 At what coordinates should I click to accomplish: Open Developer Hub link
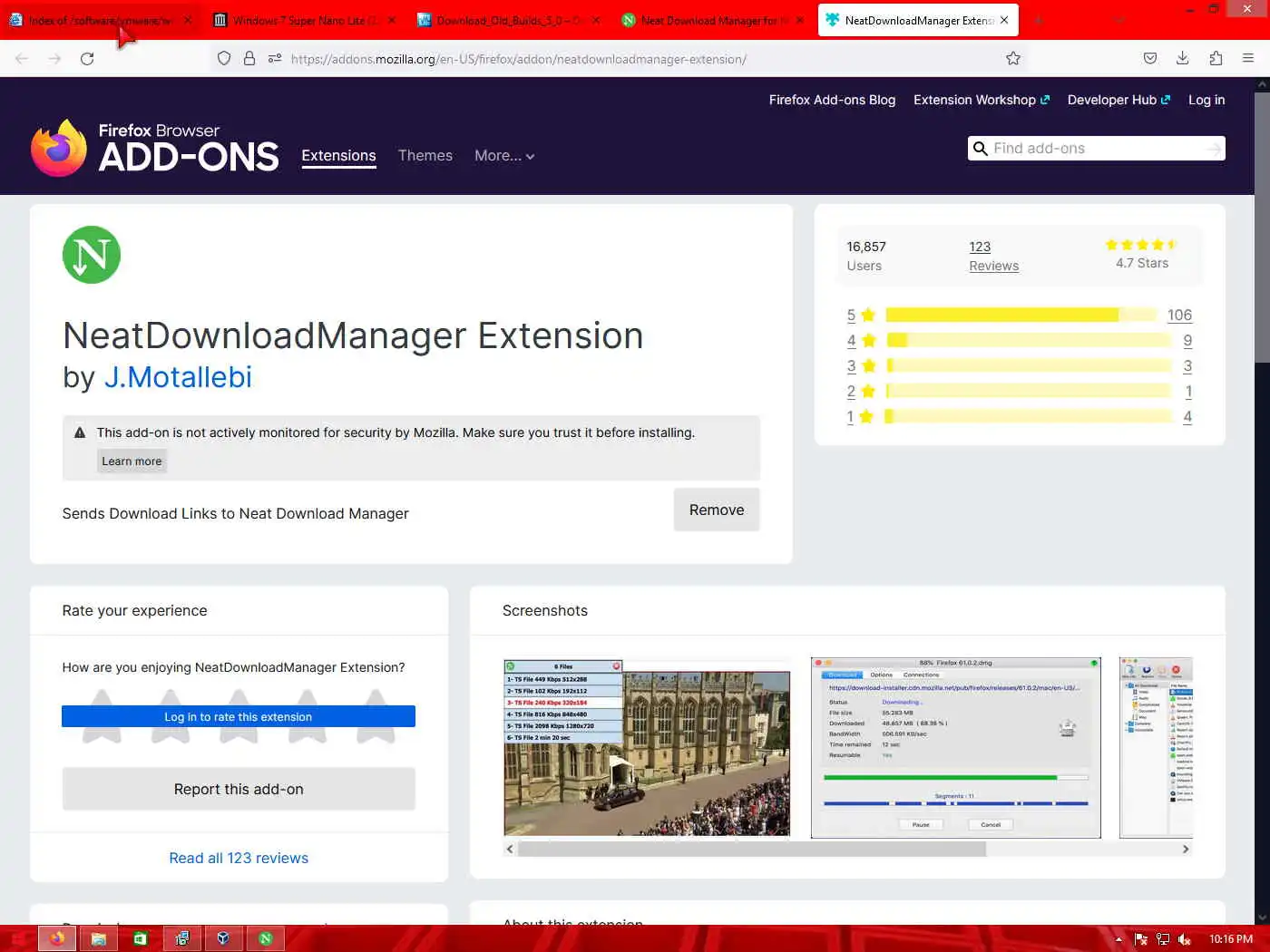[x=1119, y=100]
